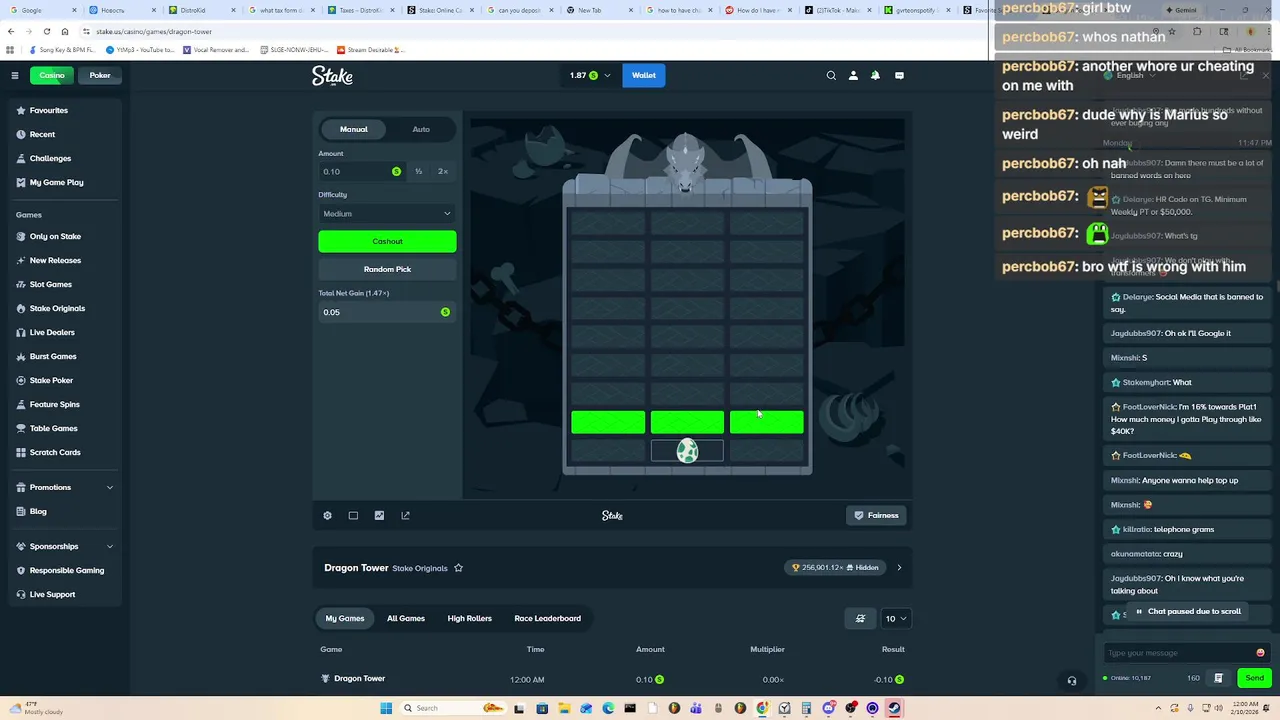
Task: Go back in browser history
Action: (x=11, y=31)
